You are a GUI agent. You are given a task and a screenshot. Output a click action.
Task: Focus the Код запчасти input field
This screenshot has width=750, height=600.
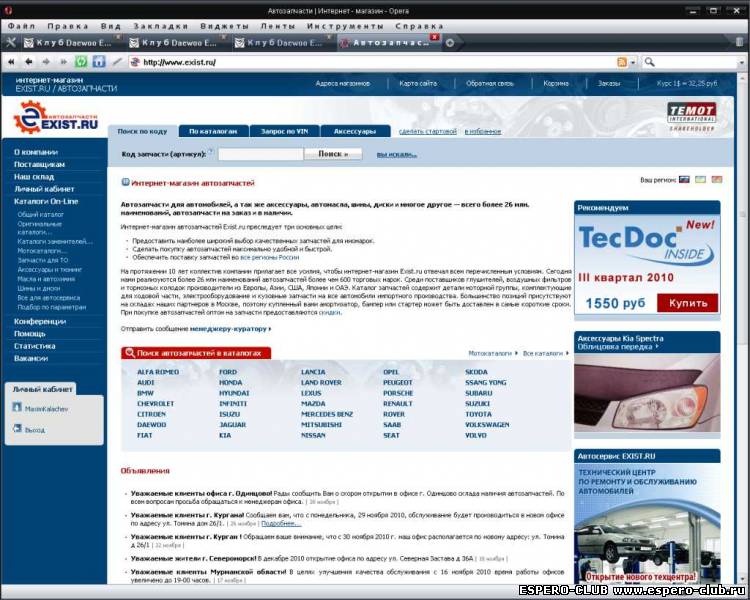[261, 154]
